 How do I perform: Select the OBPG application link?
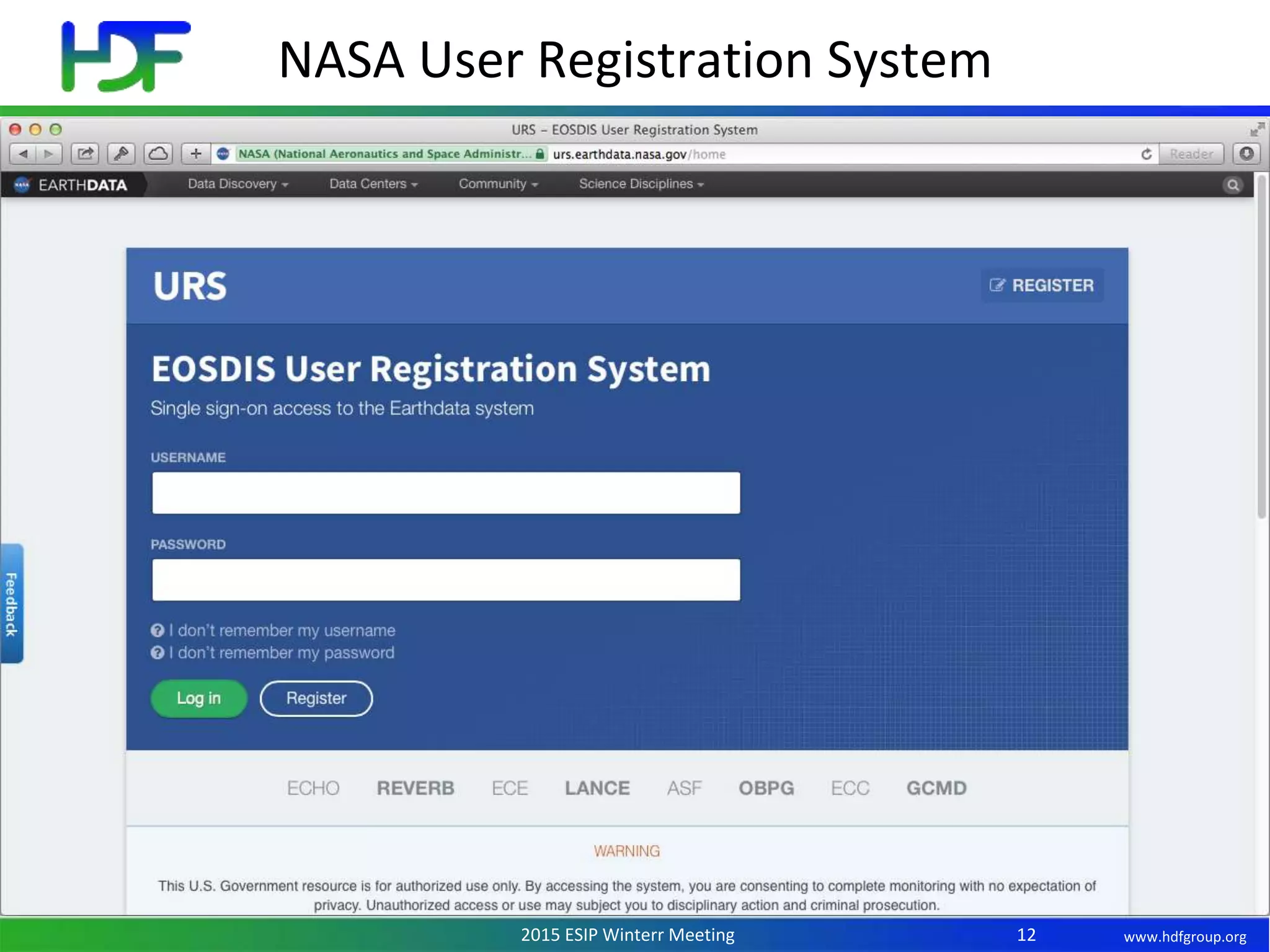(x=766, y=788)
